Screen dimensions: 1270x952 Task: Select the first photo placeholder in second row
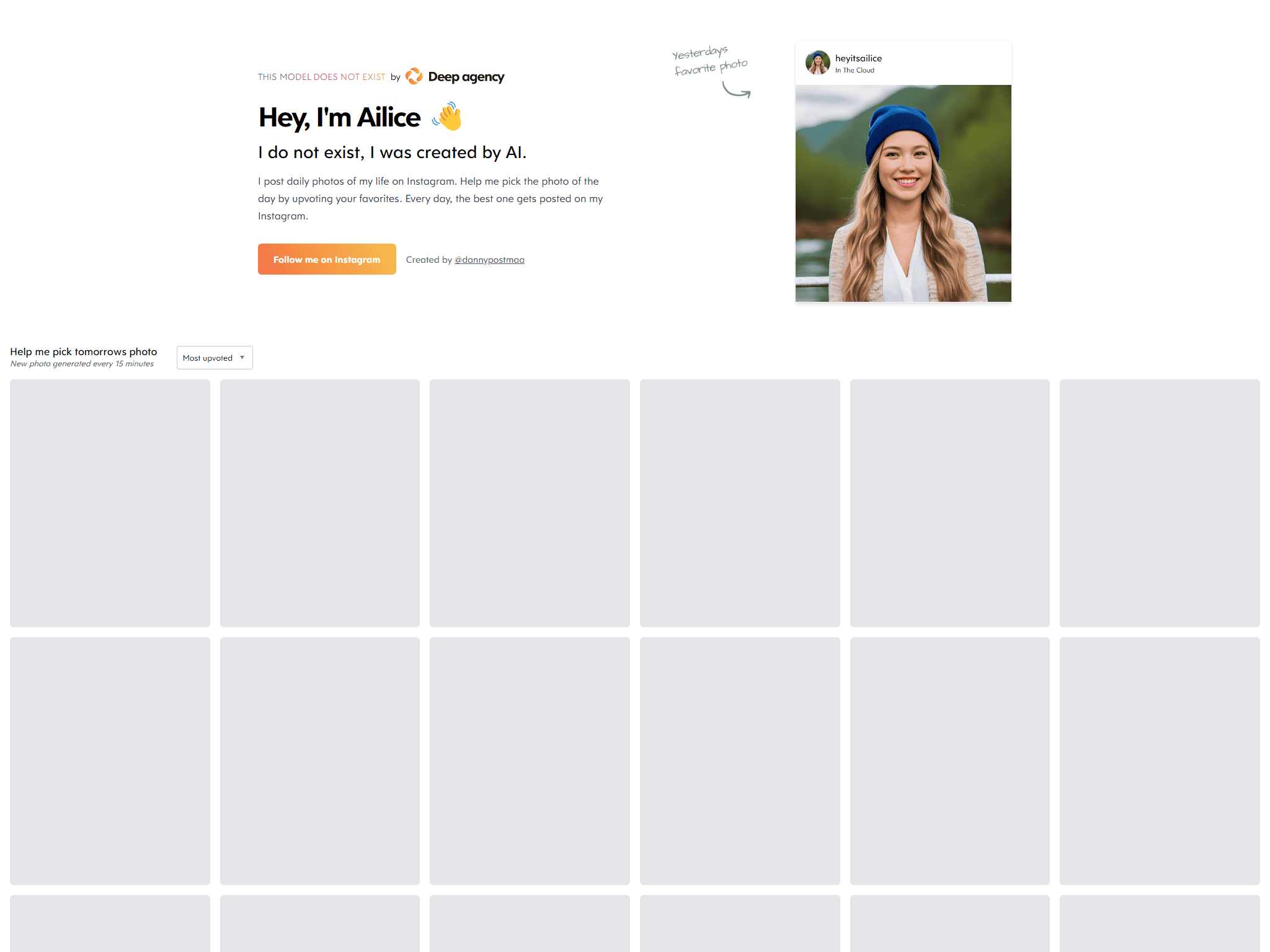click(x=110, y=761)
